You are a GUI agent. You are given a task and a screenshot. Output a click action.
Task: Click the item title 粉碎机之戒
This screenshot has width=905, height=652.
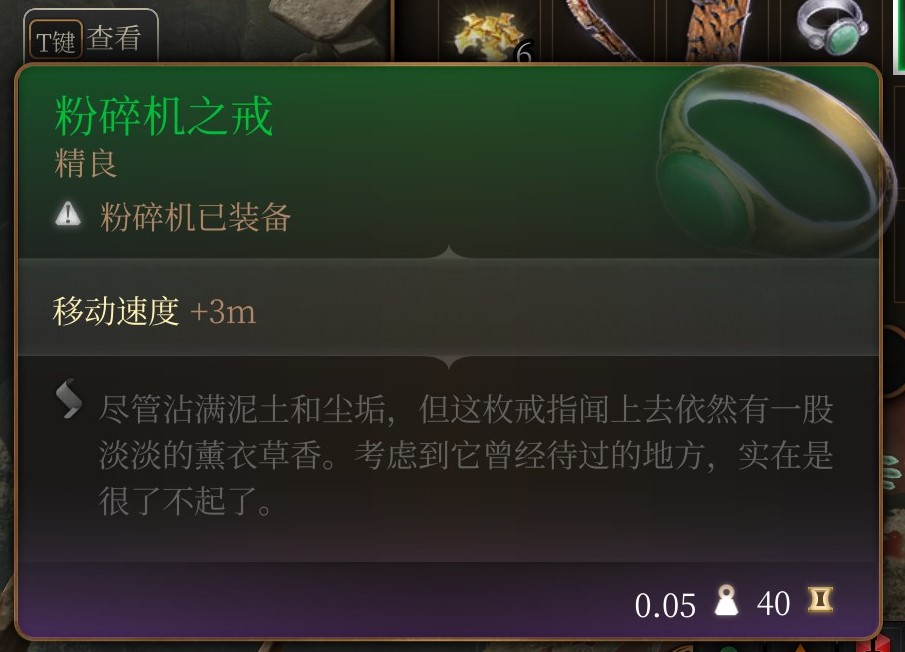pyautogui.click(x=163, y=117)
